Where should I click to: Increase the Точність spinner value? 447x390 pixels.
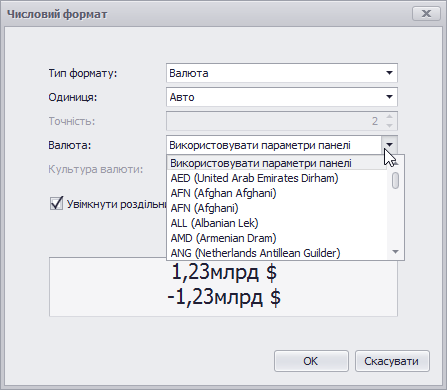click(x=389, y=117)
